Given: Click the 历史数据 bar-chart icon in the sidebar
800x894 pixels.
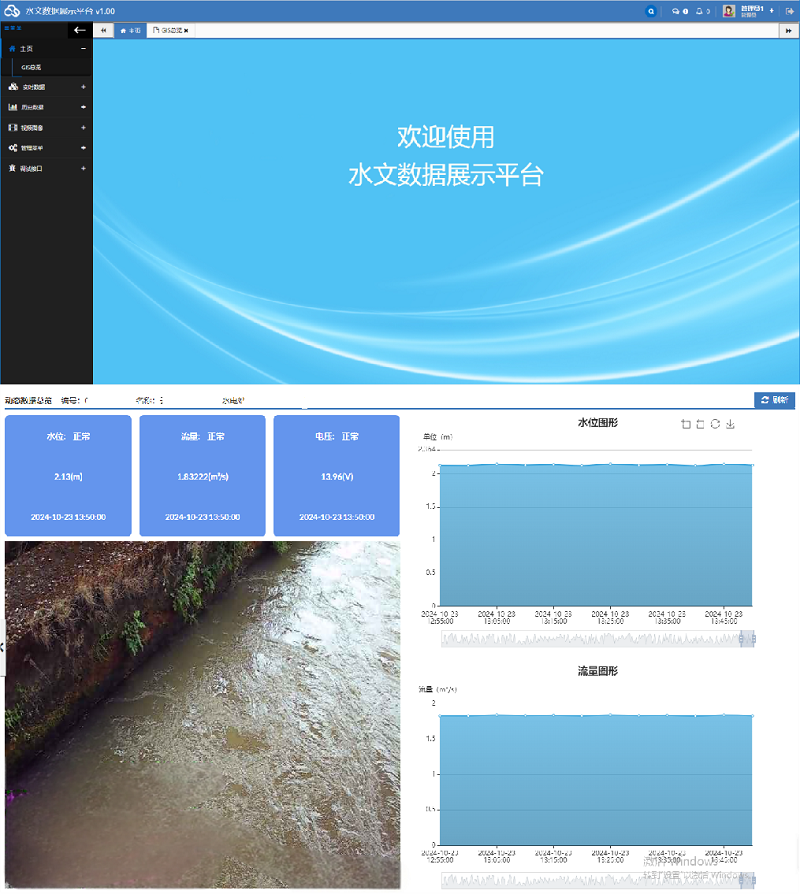Looking at the screenshot, I should tap(14, 108).
